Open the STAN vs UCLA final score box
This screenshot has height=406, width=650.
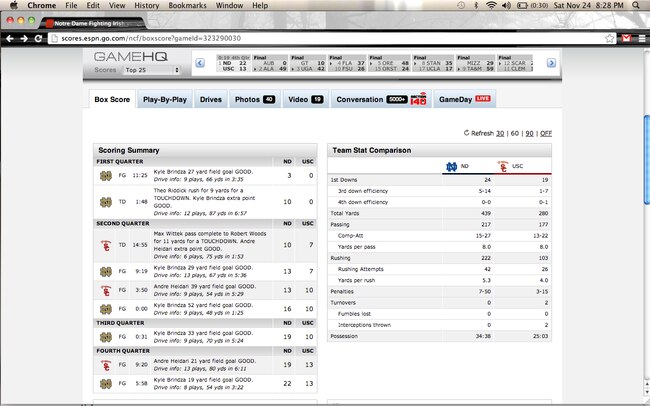pyautogui.click(x=432, y=63)
